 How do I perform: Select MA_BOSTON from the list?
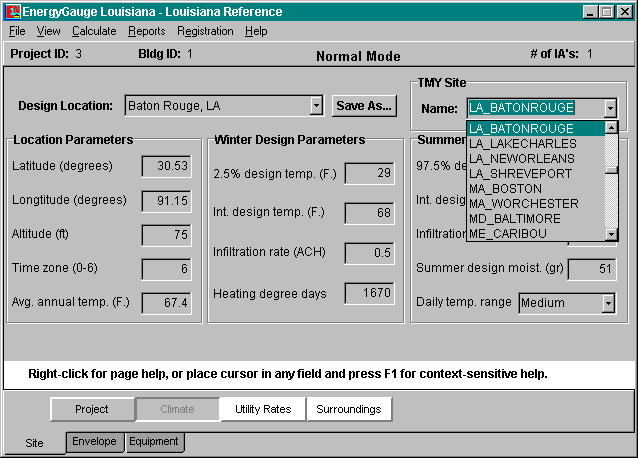tap(535, 189)
